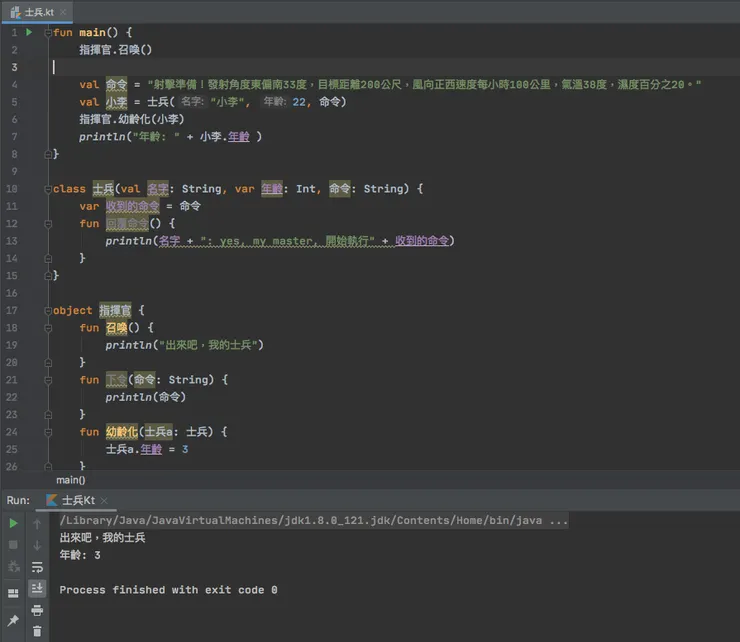Image resolution: width=740 pixels, height=642 pixels.
Task: Click the long string literal on line 4
Action: coord(424,84)
